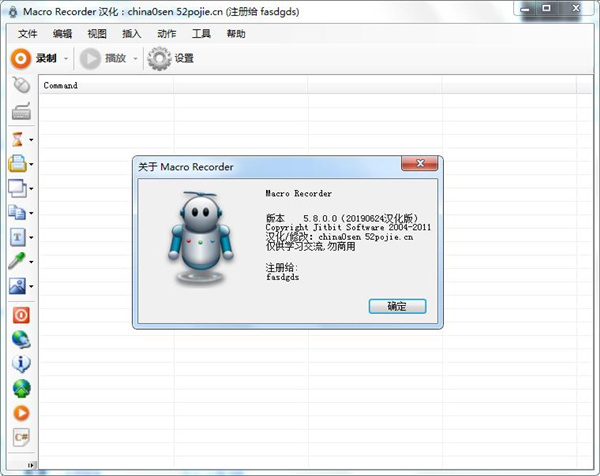Image resolution: width=600 pixels, height=476 pixels.
Task: Expand the windows icon dropdown arrow
Action: click(x=31, y=189)
